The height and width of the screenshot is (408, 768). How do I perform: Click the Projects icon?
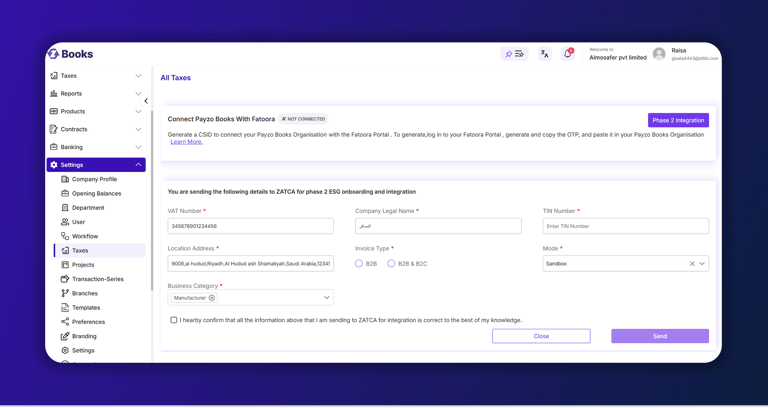pos(65,265)
